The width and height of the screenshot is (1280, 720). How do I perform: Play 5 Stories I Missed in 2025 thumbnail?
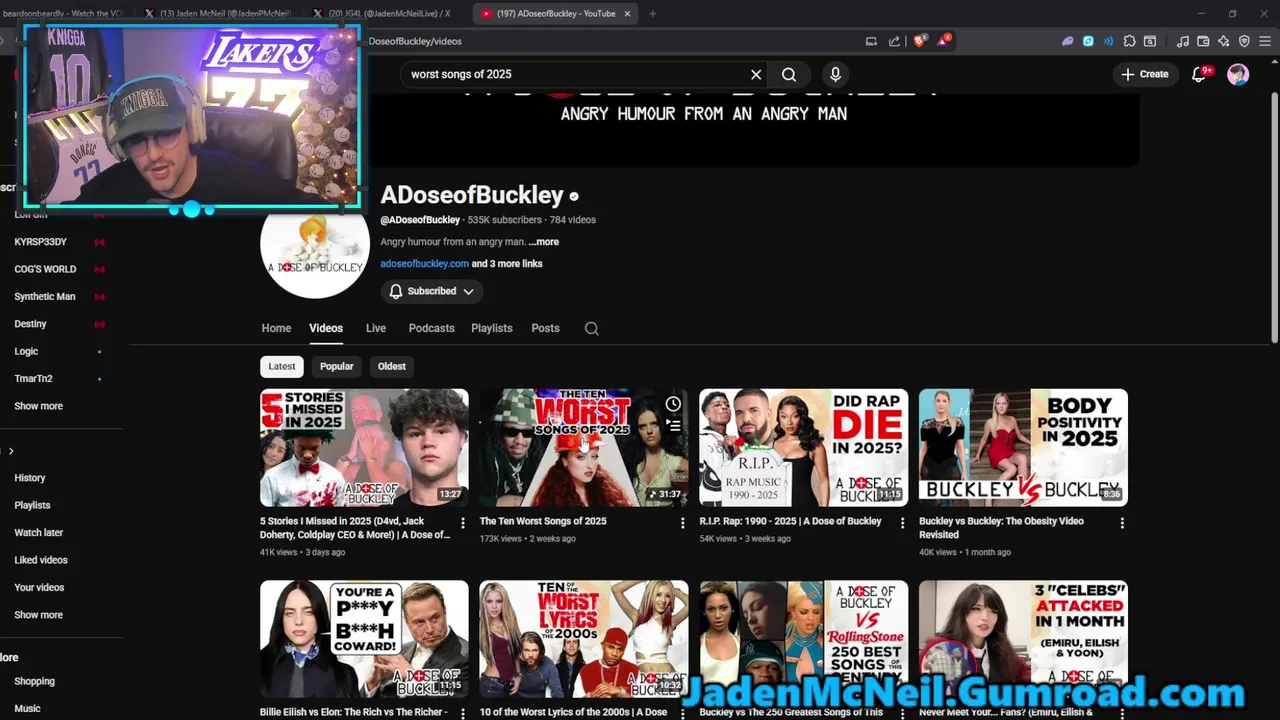(364, 447)
